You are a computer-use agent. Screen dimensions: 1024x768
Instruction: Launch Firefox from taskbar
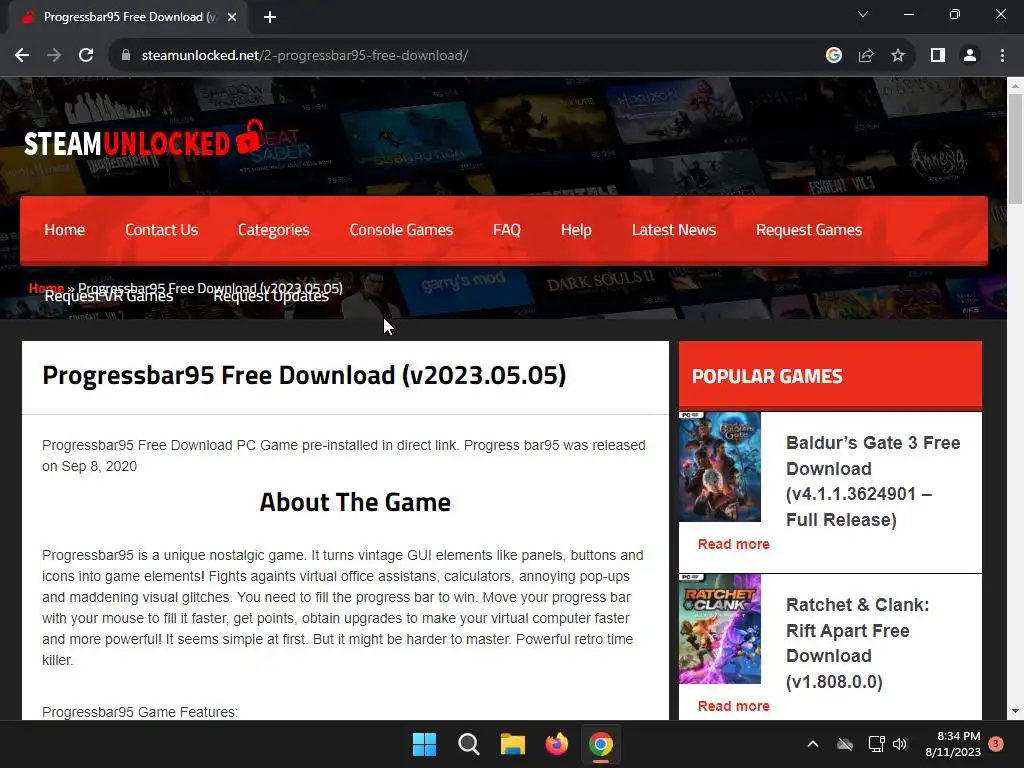(556, 744)
